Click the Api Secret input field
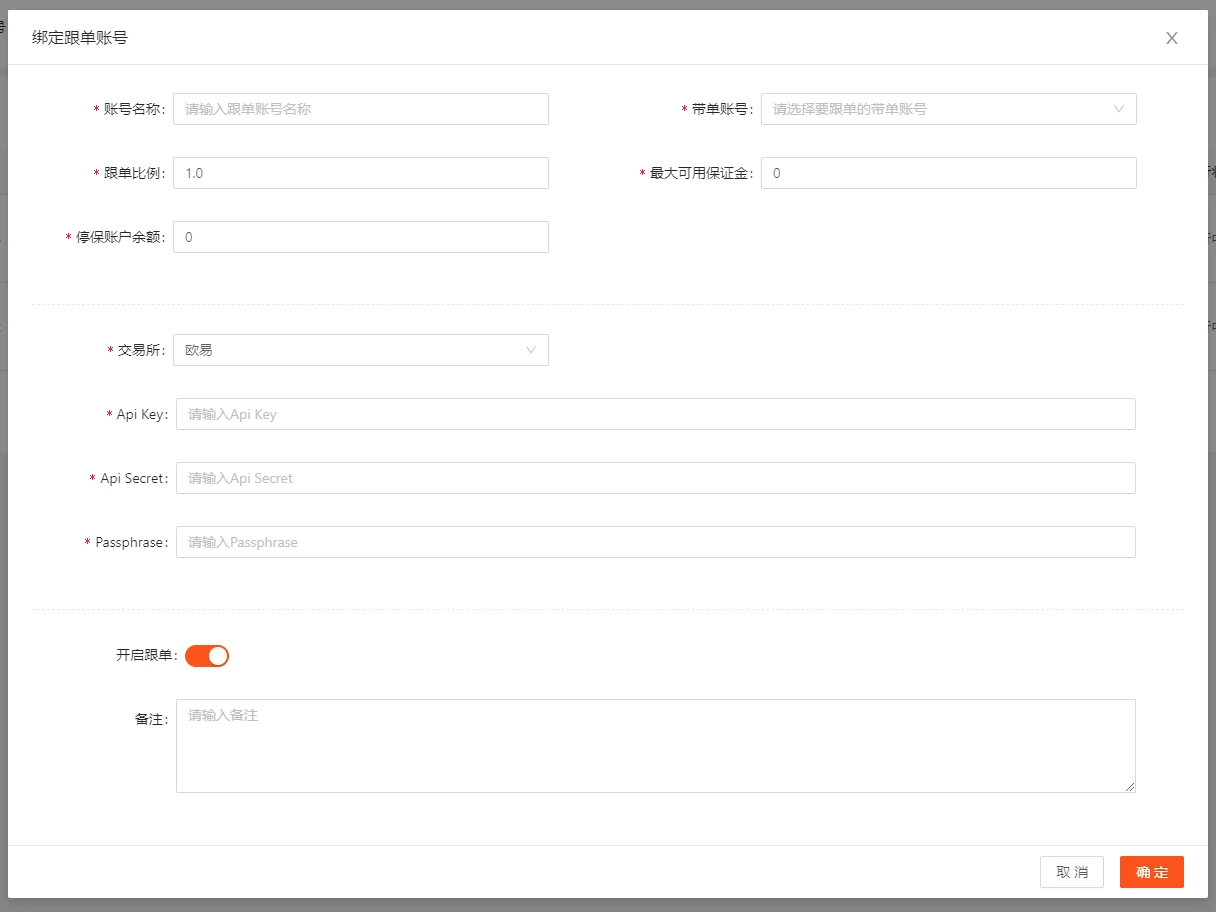The height and width of the screenshot is (912, 1216). pyautogui.click(x=656, y=478)
